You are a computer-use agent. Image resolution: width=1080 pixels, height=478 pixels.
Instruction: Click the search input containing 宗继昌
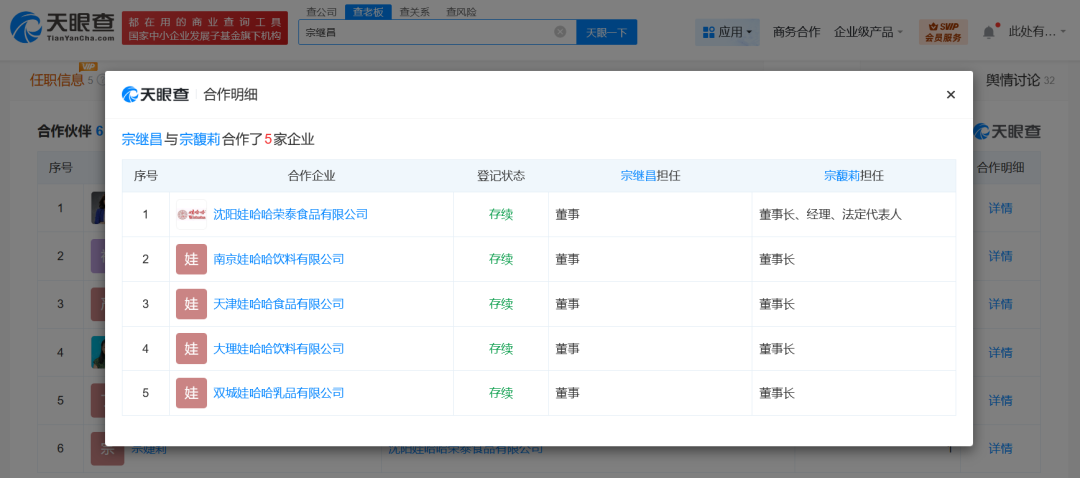pos(425,32)
